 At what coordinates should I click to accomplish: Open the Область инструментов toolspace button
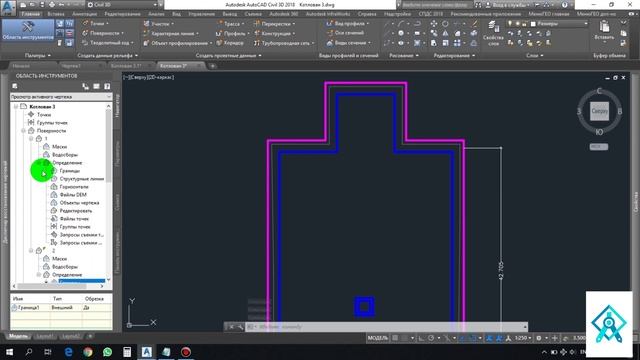tap(28, 30)
